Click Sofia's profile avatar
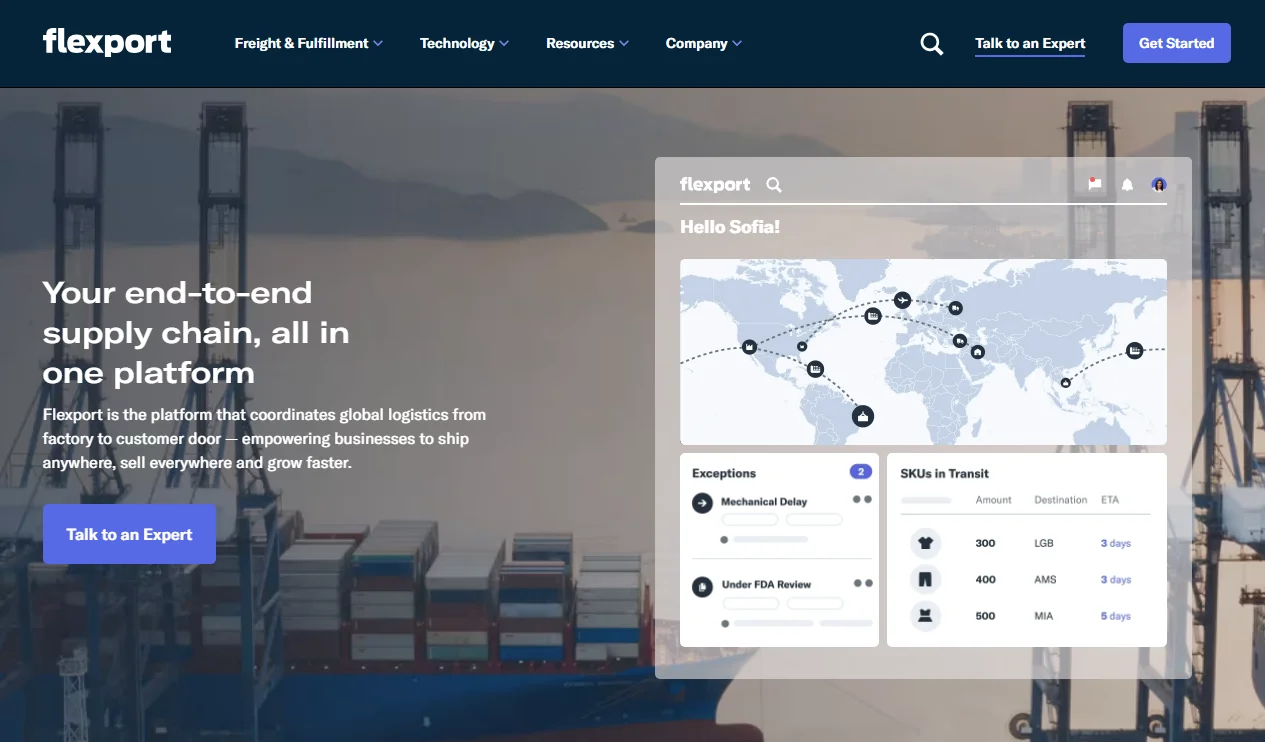1265x742 pixels. (1159, 184)
